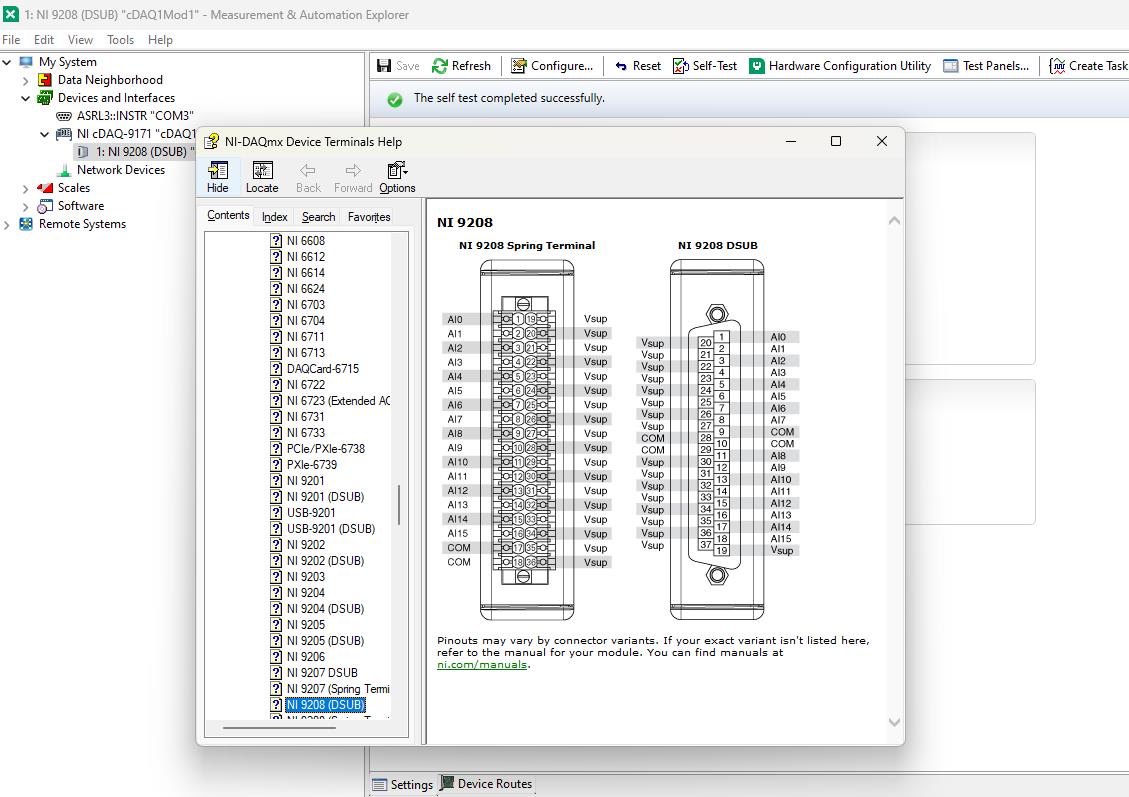
Task: Open the Options icon menu in Help
Action: (397, 171)
